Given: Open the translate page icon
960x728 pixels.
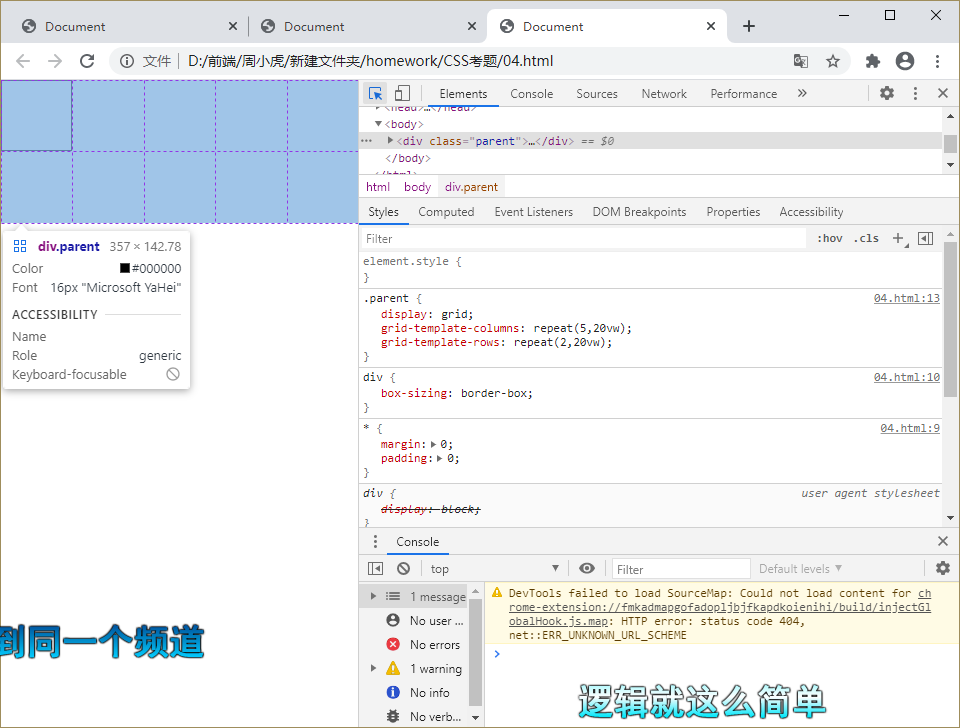Looking at the screenshot, I should point(800,61).
